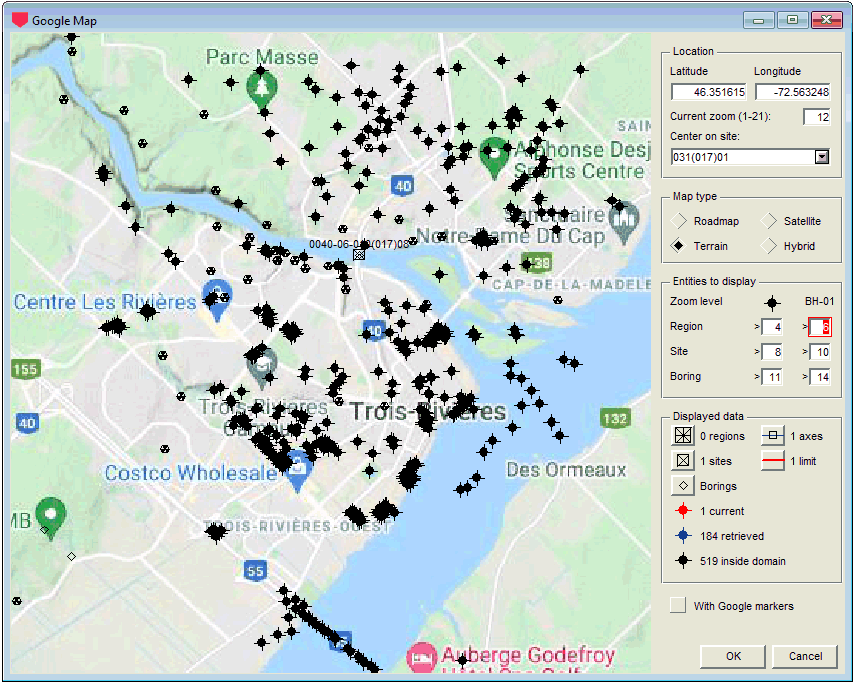Enable the With Google markers checkbox
854x683 pixels.
[x=678, y=605]
